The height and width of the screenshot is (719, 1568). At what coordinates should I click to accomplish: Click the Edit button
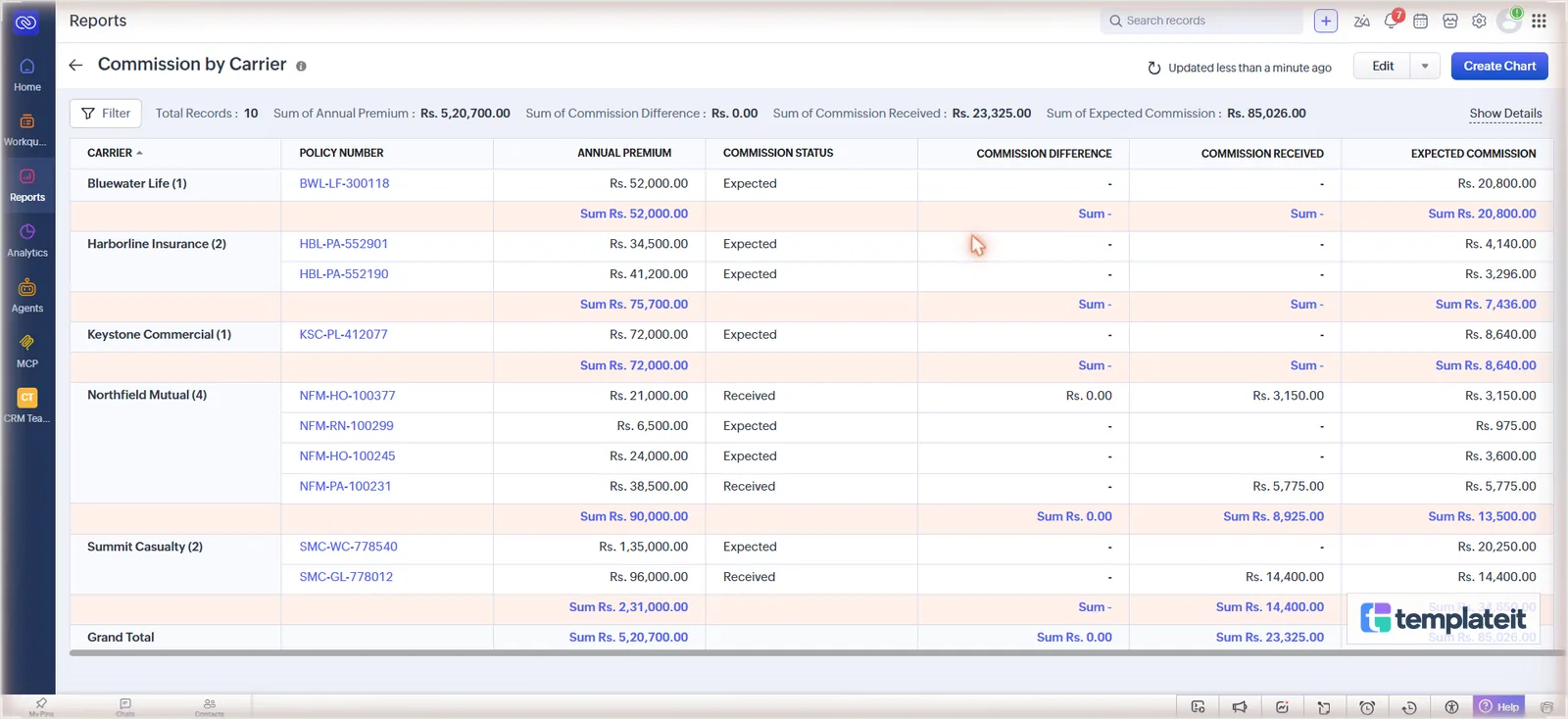1383,66
